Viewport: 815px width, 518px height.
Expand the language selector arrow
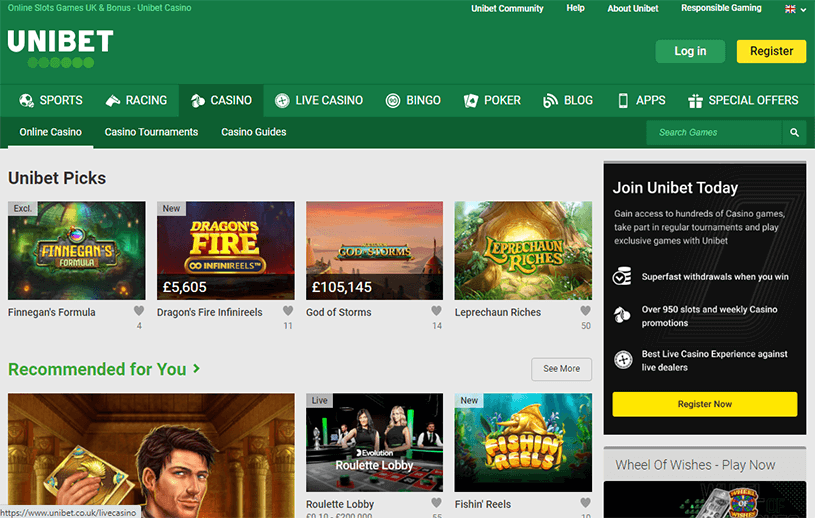[804, 9]
